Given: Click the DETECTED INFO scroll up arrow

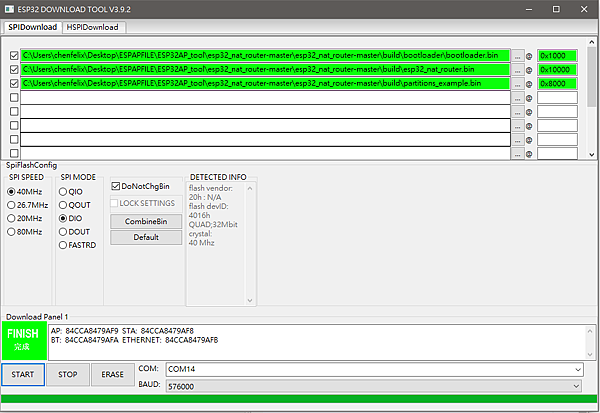Looking at the screenshot, I should tap(250, 188).
